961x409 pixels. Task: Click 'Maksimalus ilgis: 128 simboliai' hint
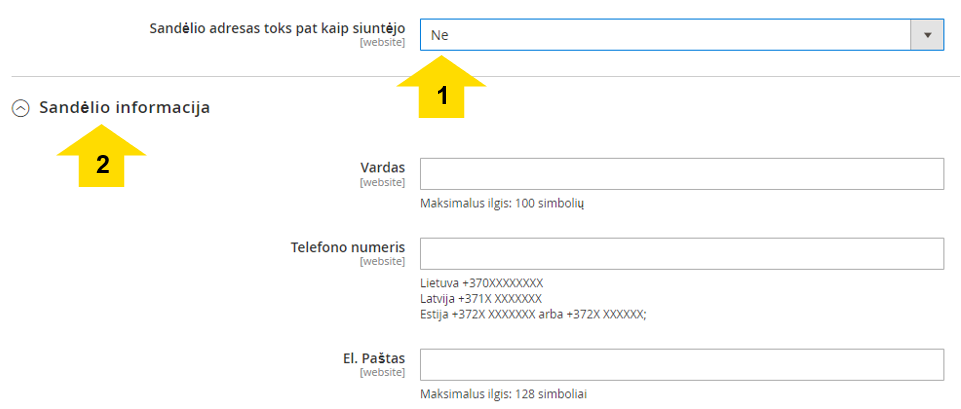point(503,394)
